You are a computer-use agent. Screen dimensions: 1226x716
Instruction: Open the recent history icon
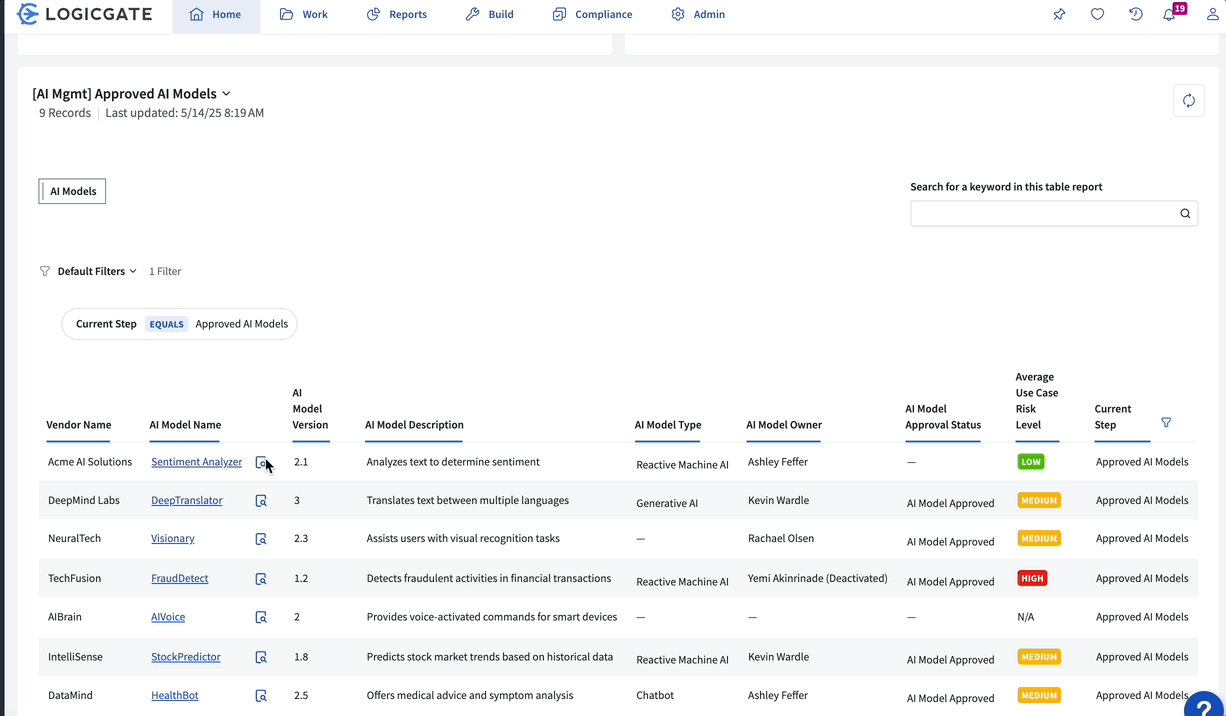1135,14
